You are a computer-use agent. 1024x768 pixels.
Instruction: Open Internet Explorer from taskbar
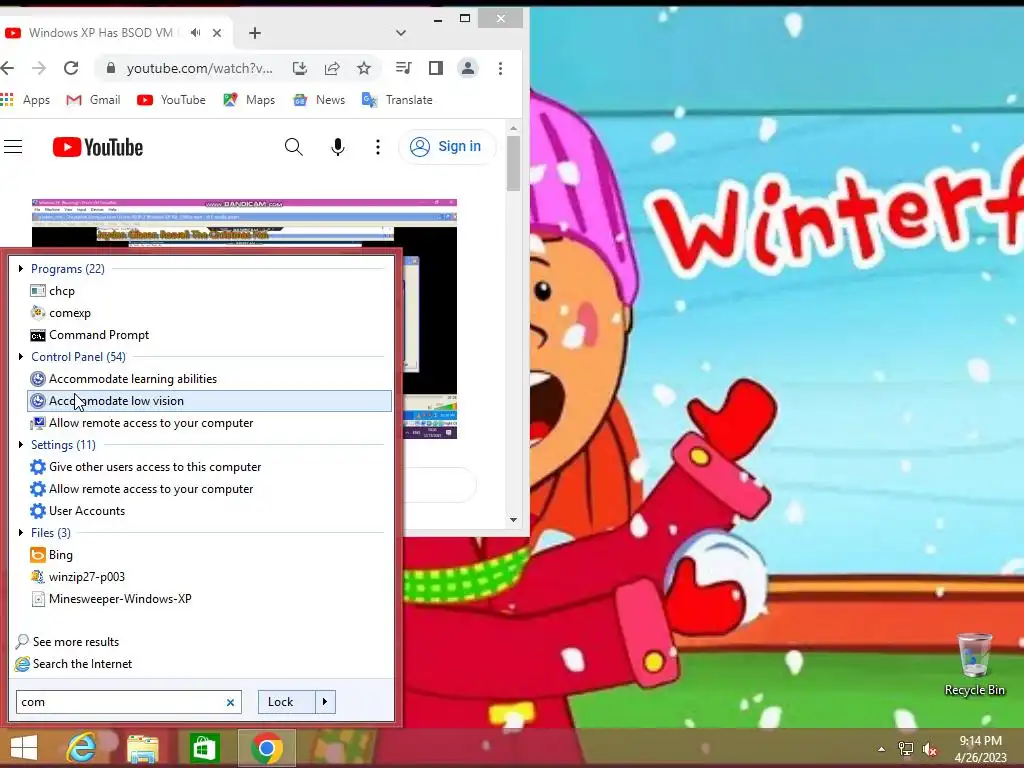[82, 748]
